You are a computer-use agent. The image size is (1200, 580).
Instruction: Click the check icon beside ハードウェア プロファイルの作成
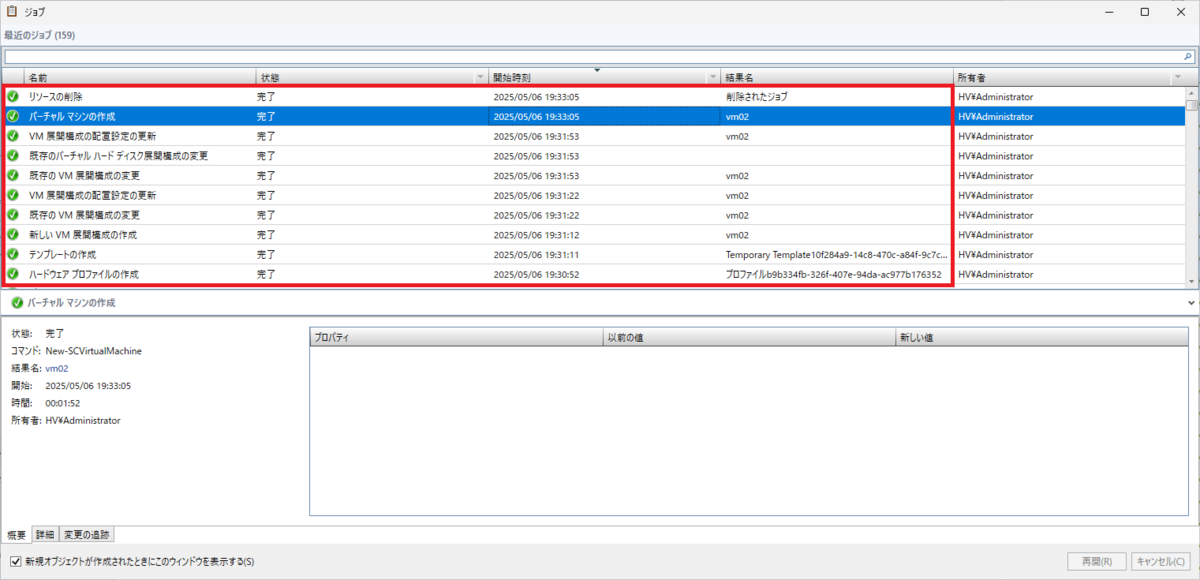tap(13, 274)
